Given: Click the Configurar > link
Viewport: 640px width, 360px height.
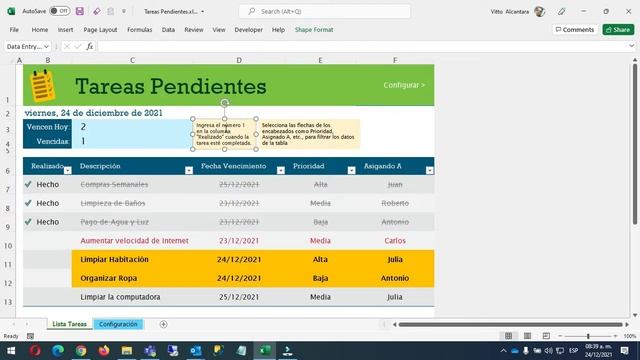Looking at the screenshot, I should click(x=404, y=85).
